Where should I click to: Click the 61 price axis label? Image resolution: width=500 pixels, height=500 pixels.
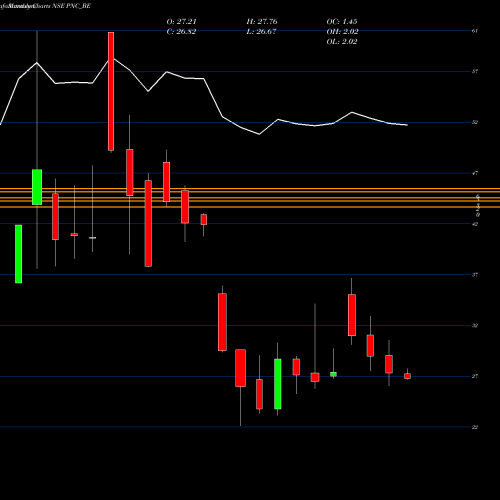tap(475, 31)
